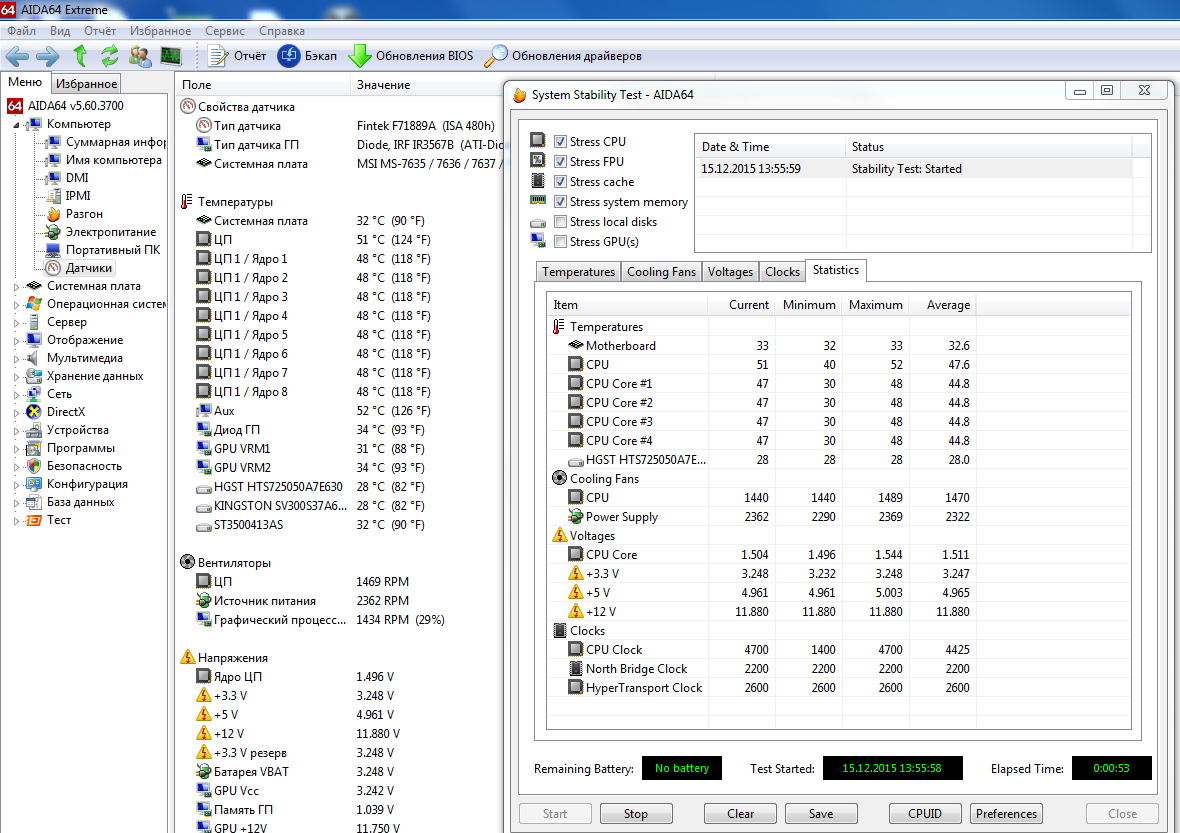Viewport: 1180px width, 833px height.
Task: Expand the Мультимедиа tree node
Action: tap(17, 359)
